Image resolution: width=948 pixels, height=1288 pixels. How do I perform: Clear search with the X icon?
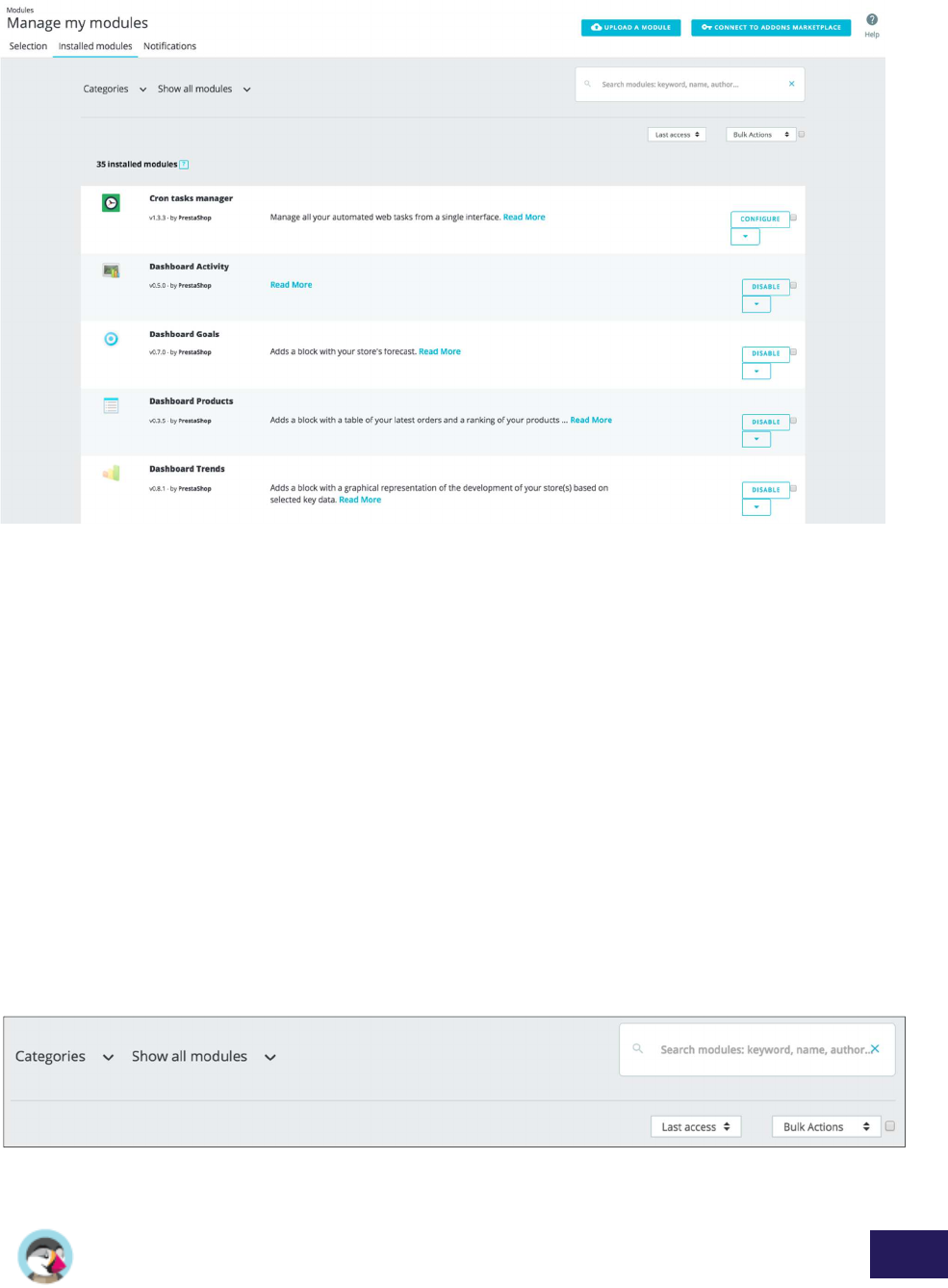coord(791,84)
